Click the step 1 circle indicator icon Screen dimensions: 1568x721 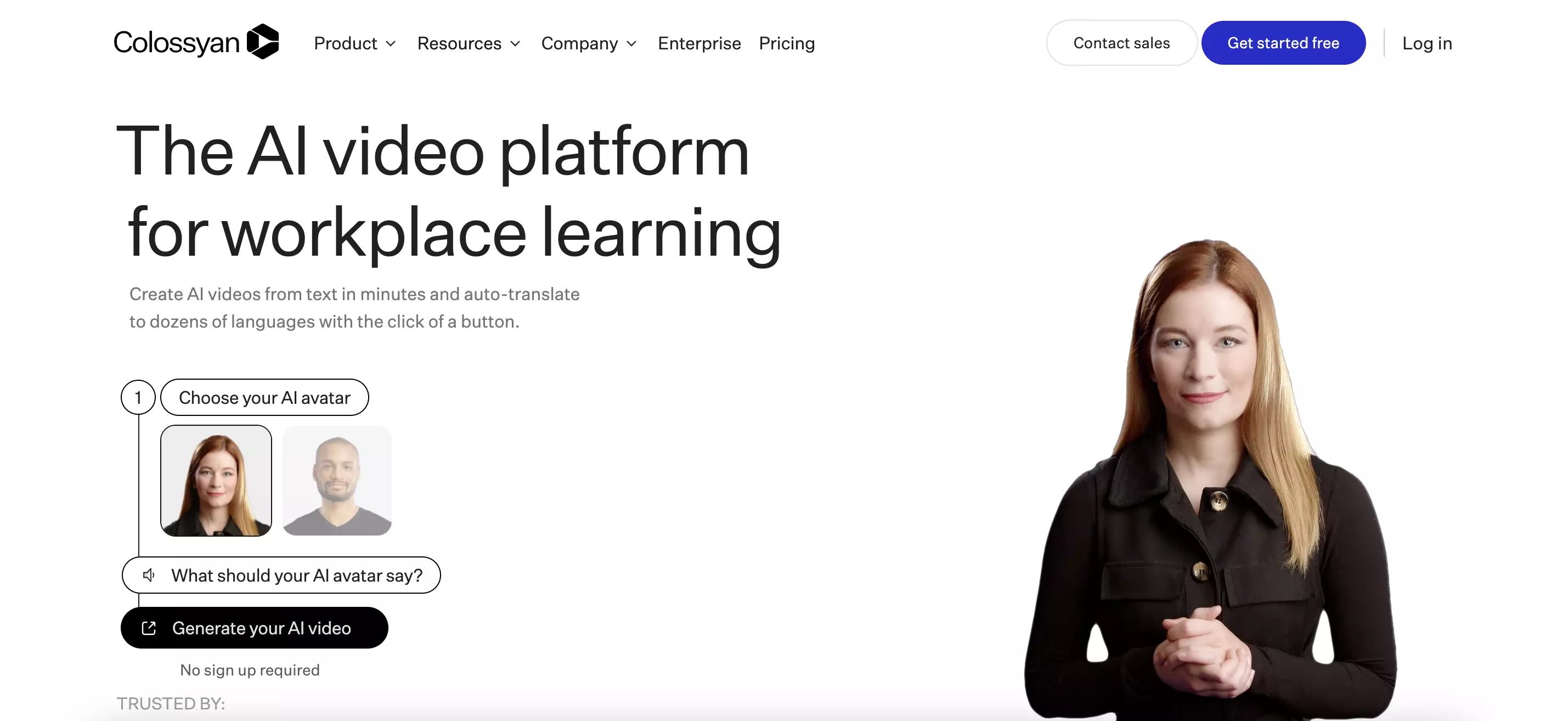[138, 397]
